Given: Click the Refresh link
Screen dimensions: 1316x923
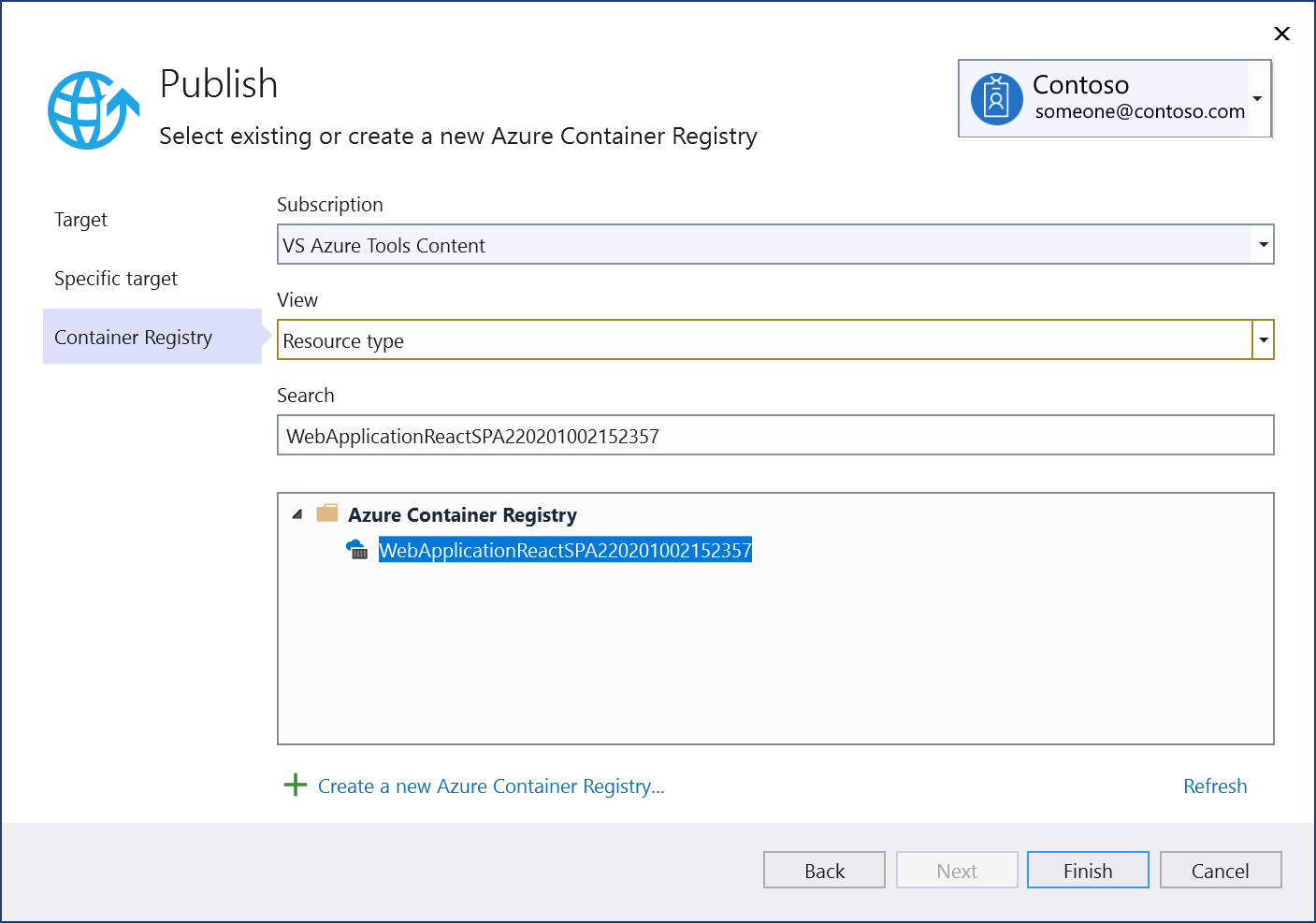Looking at the screenshot, I should point(1214,786).
